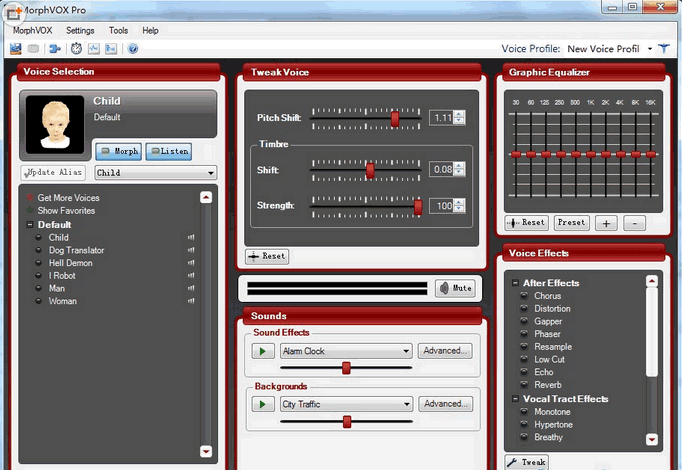Image resolution: width=682 pixels, height=470 pixels.
Task: Mute the audio with the Mute button
Action: pyautogui.click(x=455, y=288)
